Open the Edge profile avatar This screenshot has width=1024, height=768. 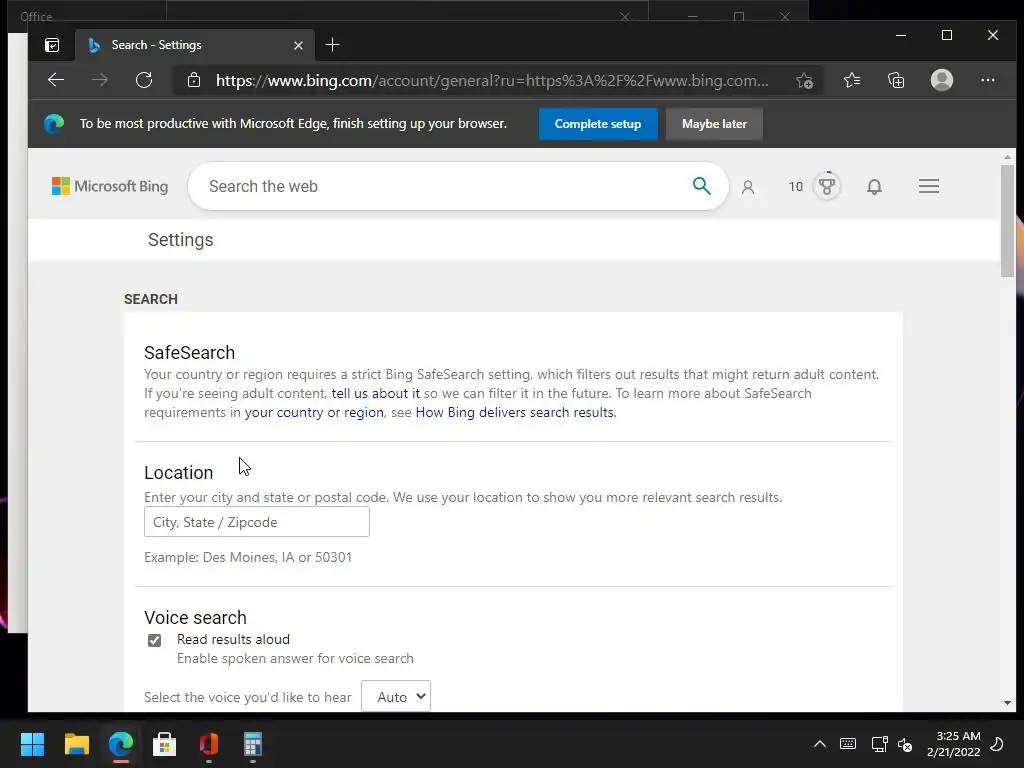coord(942,80)
